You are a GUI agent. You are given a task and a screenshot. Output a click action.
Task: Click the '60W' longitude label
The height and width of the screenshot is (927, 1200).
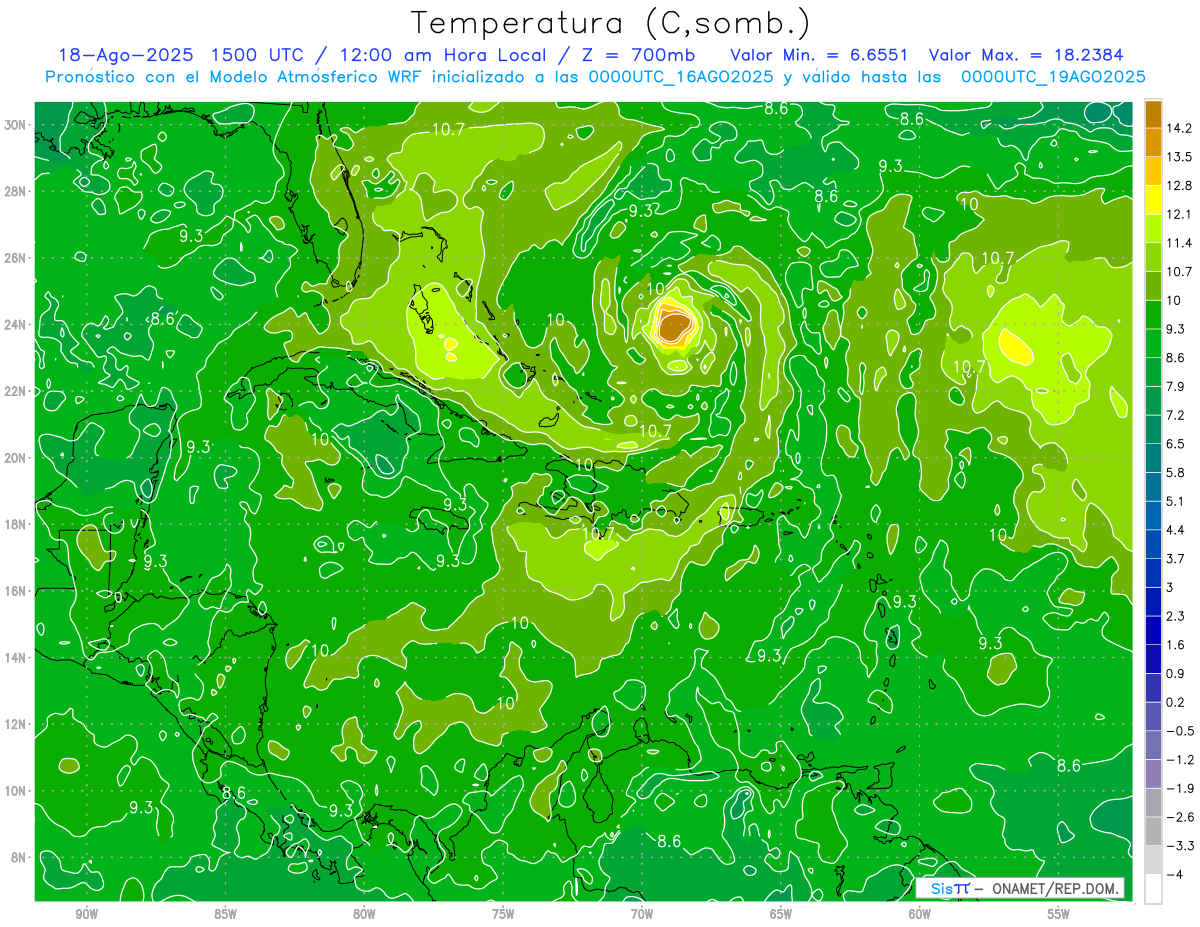920,915
